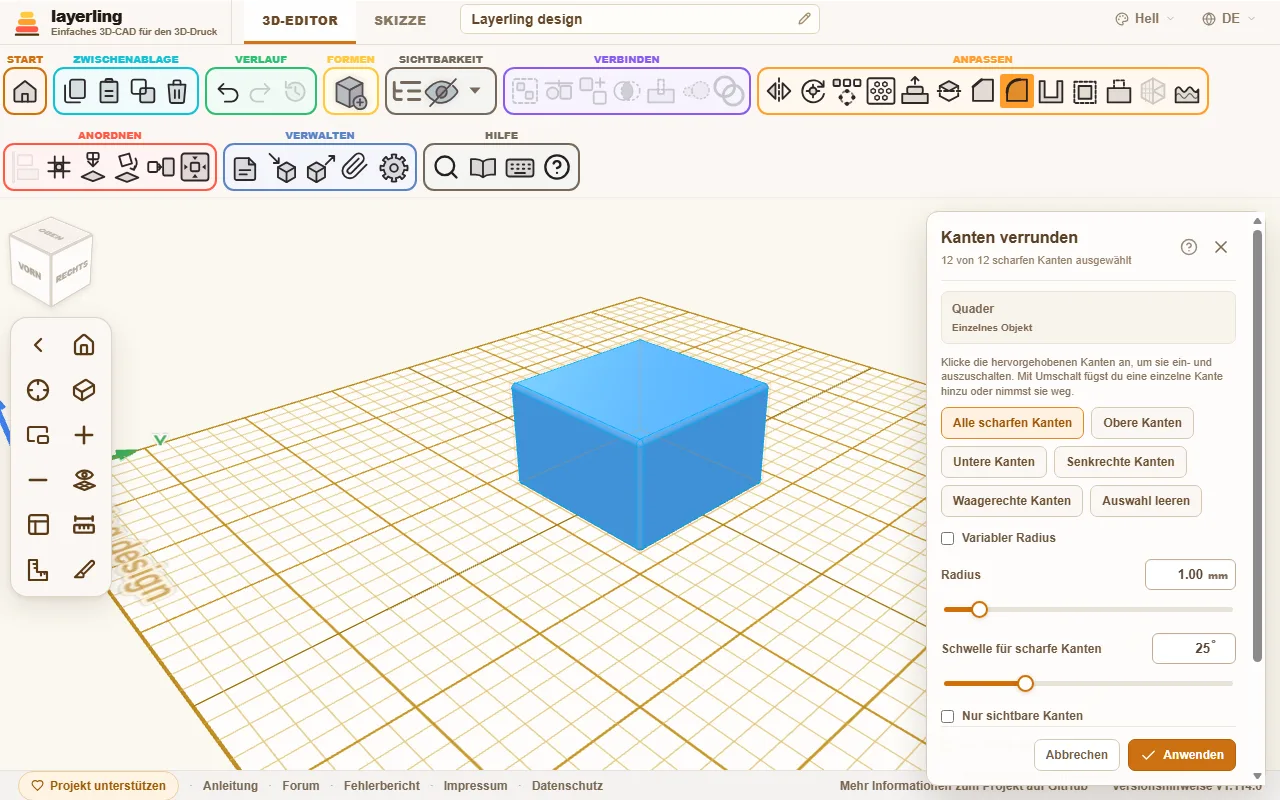Image resolution: width=1280 pixels, height=800 pixels.
Task: Edit the design name with pencil icon
Action: pyautogui.click(x=805, y=19)
